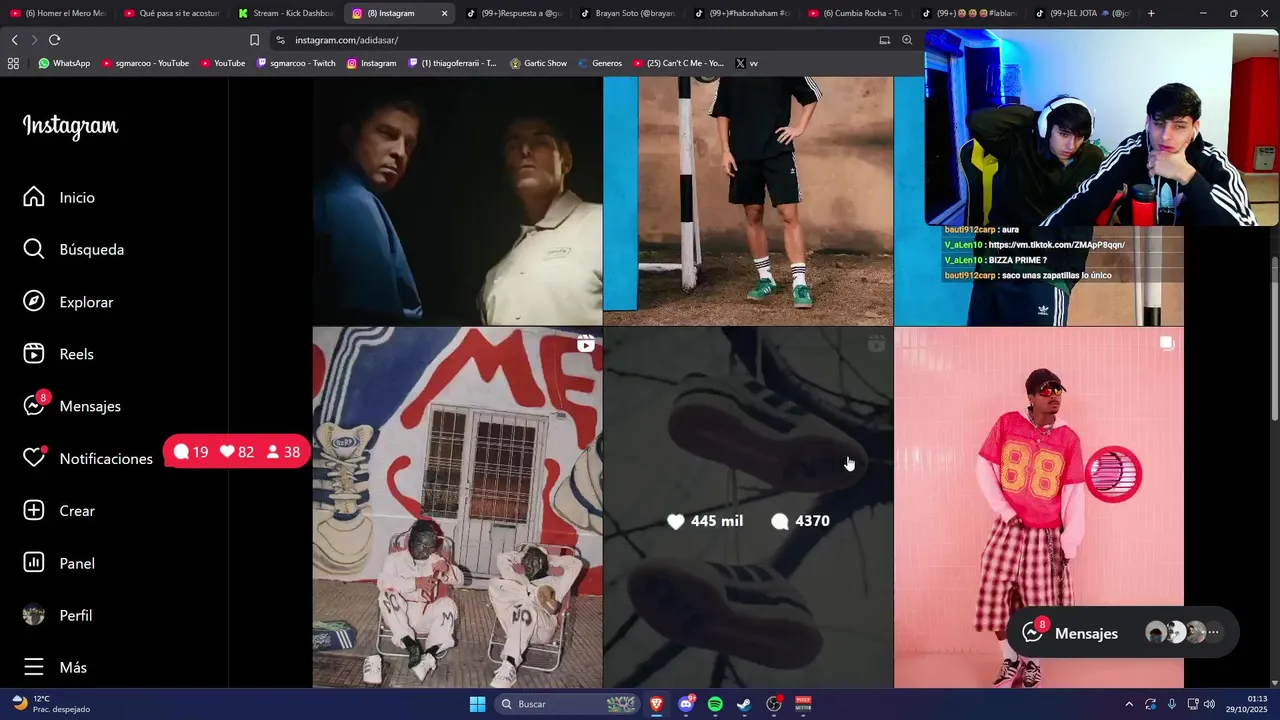This screenshot has width=1280, height=720.
Task: Switch to the Brayan Soto TikTok tab
Action: [628, 13]
